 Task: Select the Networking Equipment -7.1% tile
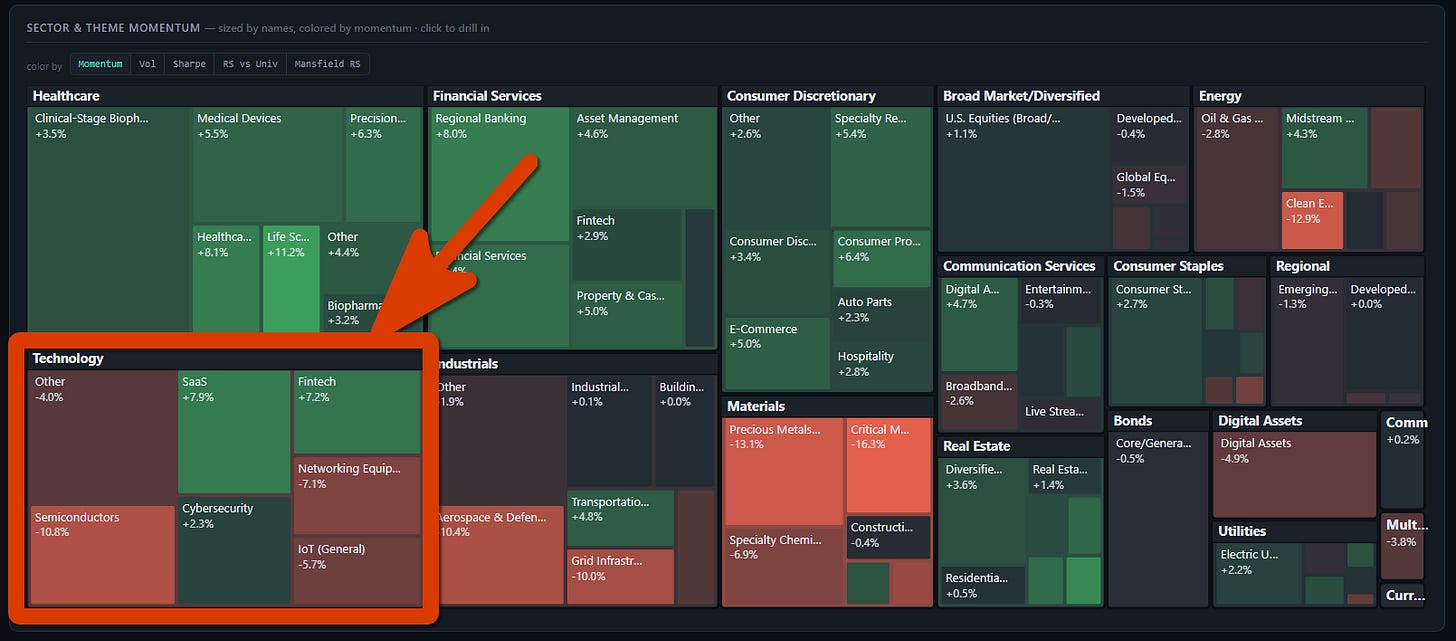(x=357, y=496)
